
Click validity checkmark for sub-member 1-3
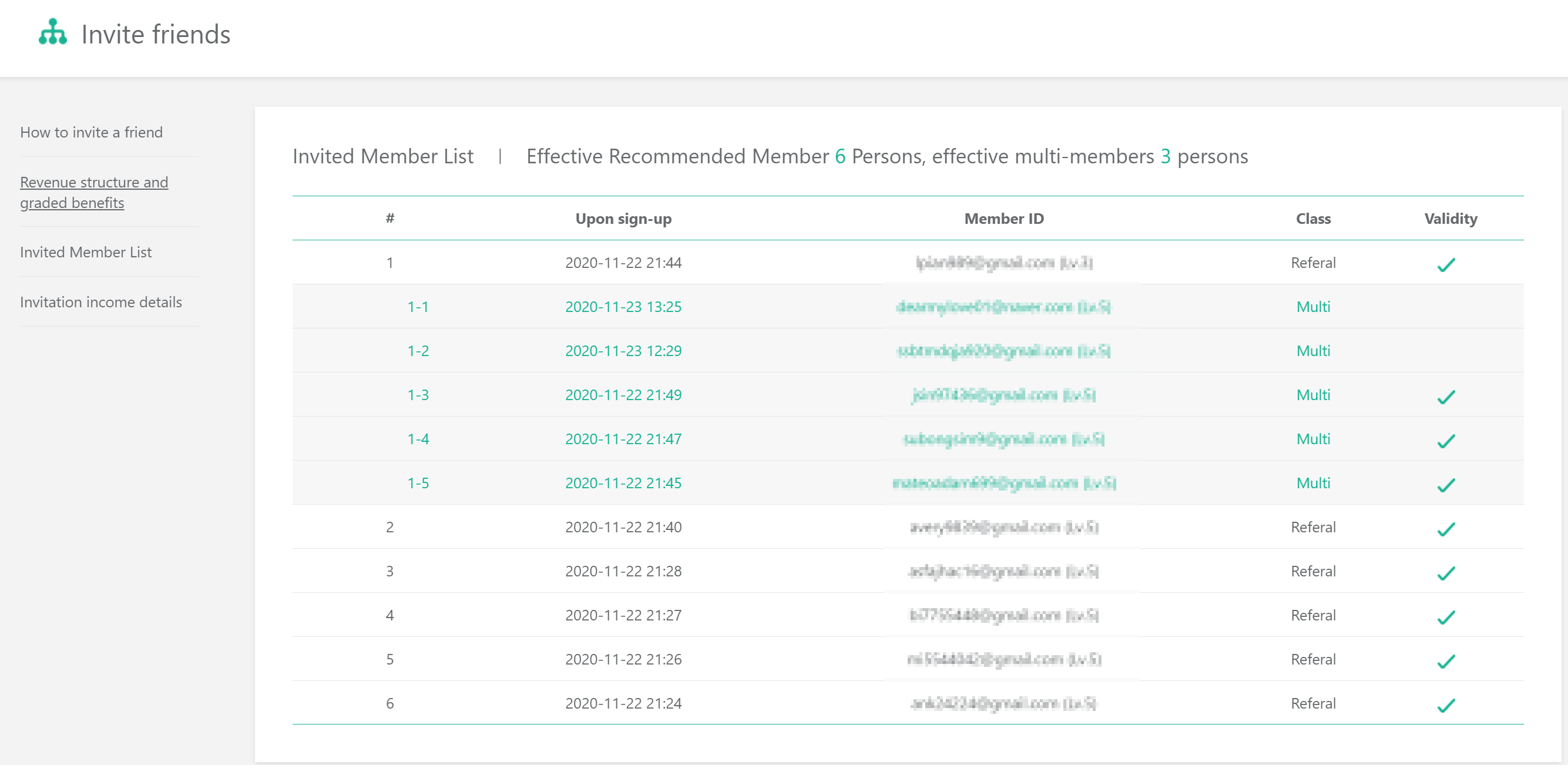1446,396
